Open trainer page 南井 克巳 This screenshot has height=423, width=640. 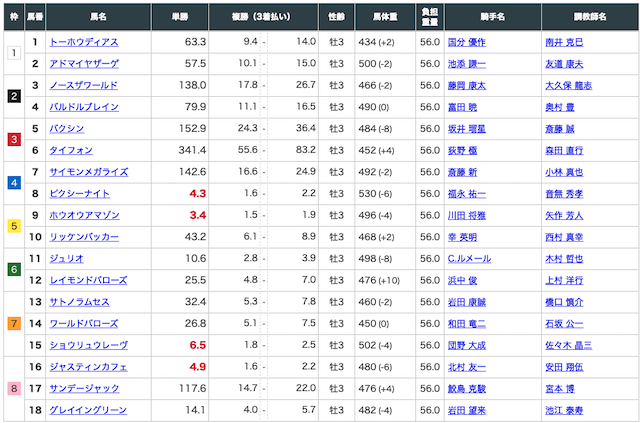click(564, 42)
